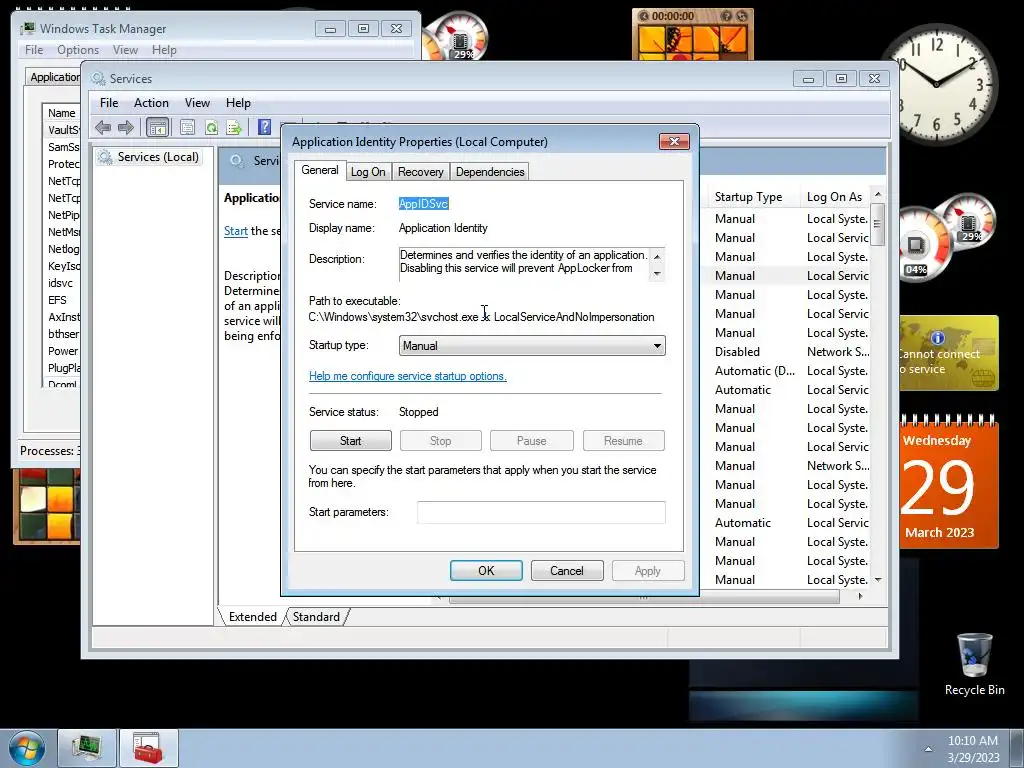Open the File menu in the Services window
Image resolution: width=1024 pixels, height=768 pixels.
pos(109,103)
